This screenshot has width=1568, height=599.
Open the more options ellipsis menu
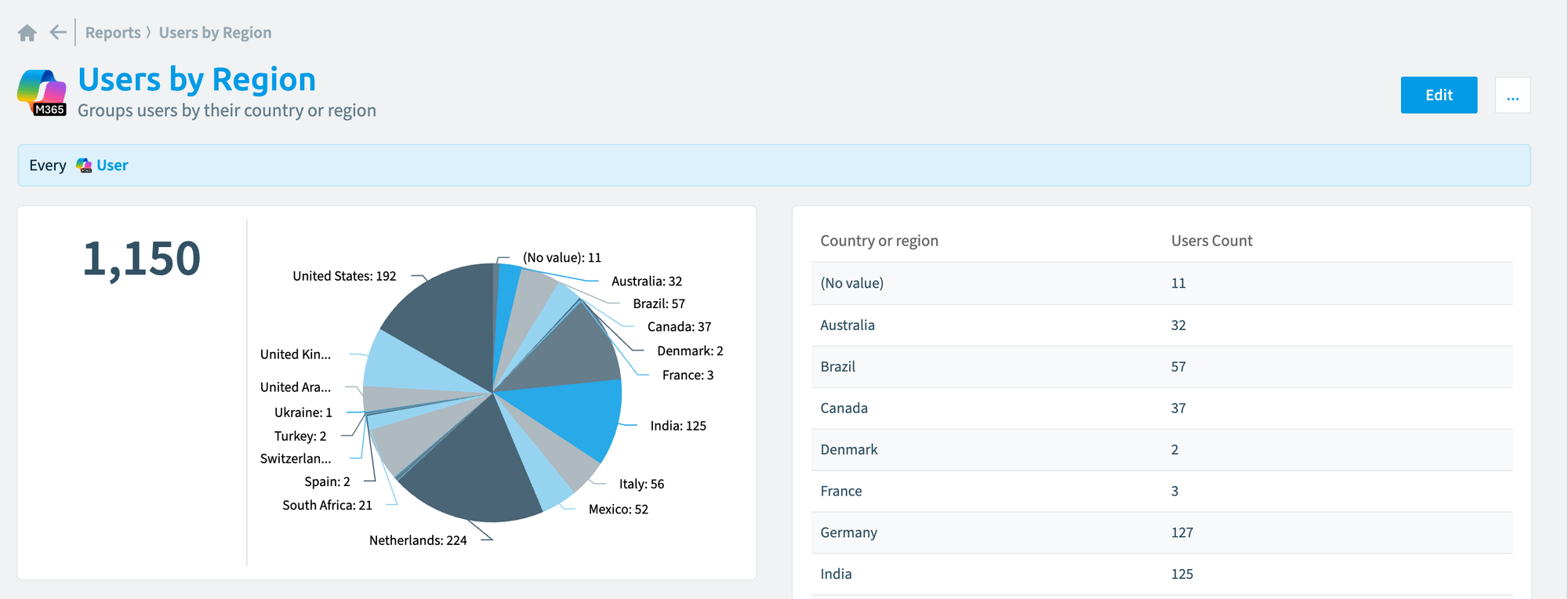coord(1512,95)
